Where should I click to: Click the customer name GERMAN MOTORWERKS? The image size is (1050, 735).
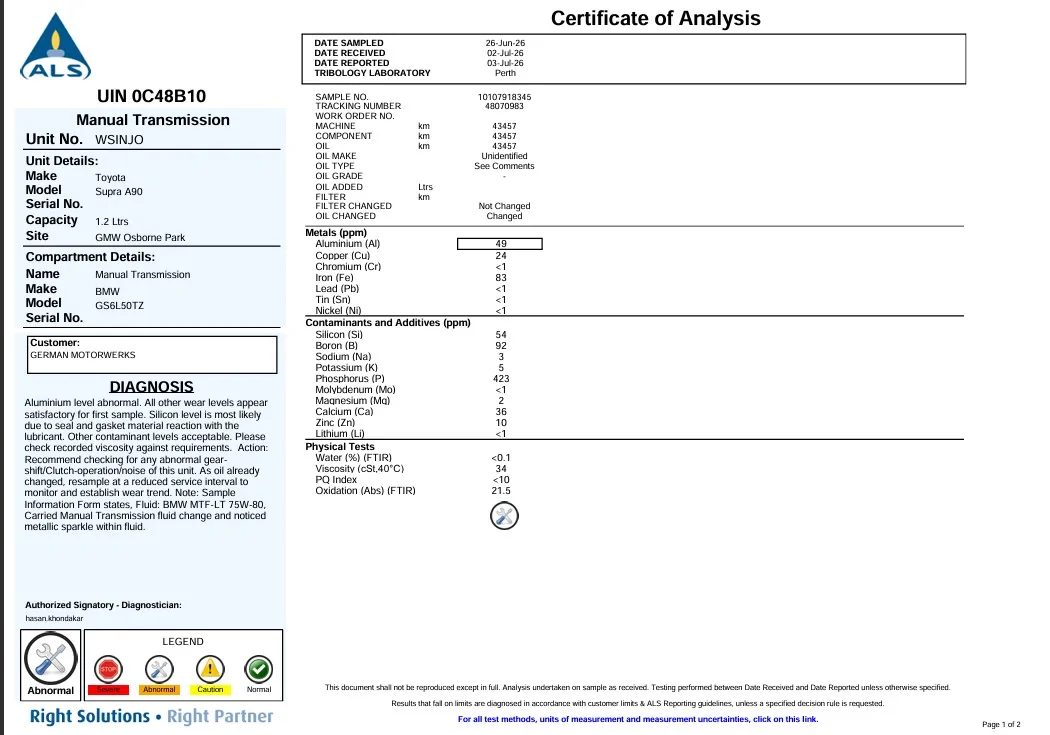coord(82,355)
